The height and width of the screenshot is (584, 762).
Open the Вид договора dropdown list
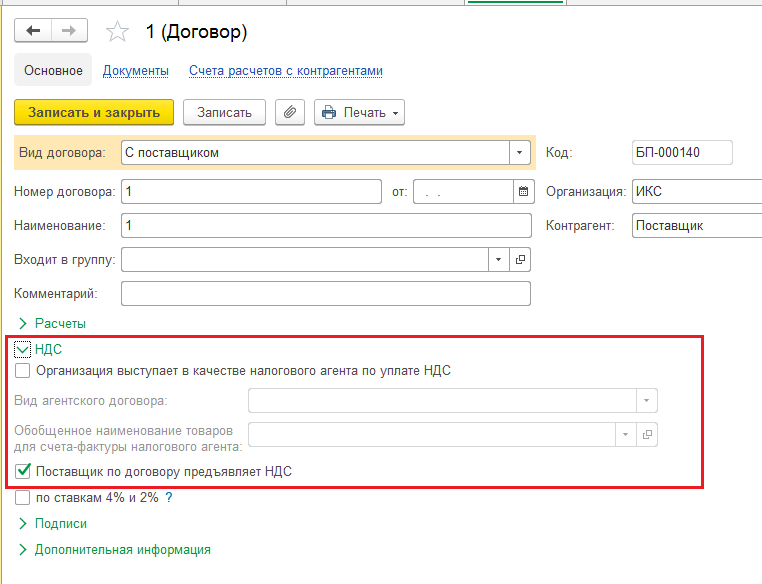pyautogui.click(x=520, y=153)
